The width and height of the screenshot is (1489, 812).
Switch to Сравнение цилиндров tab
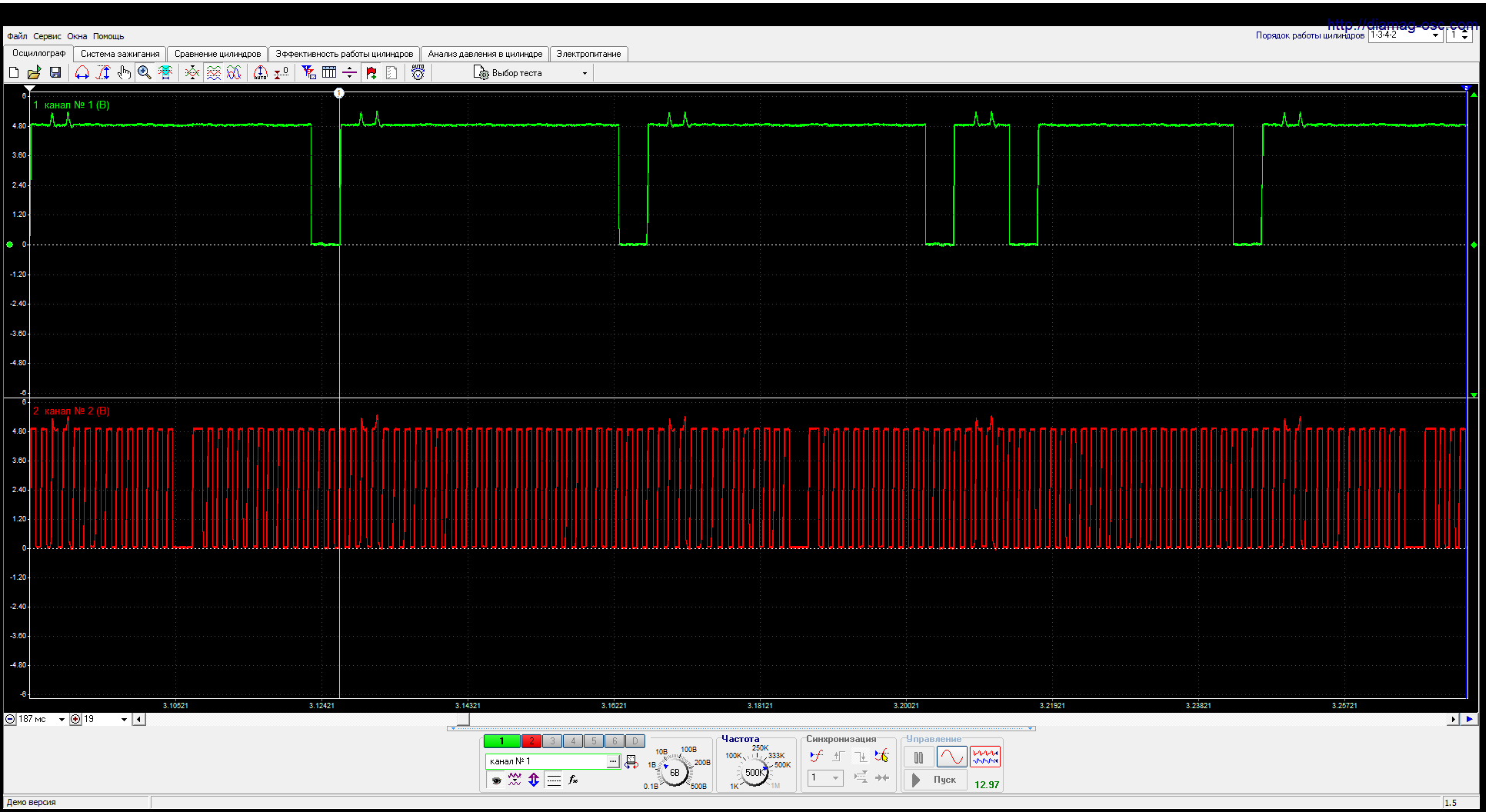tap(218, 54)
